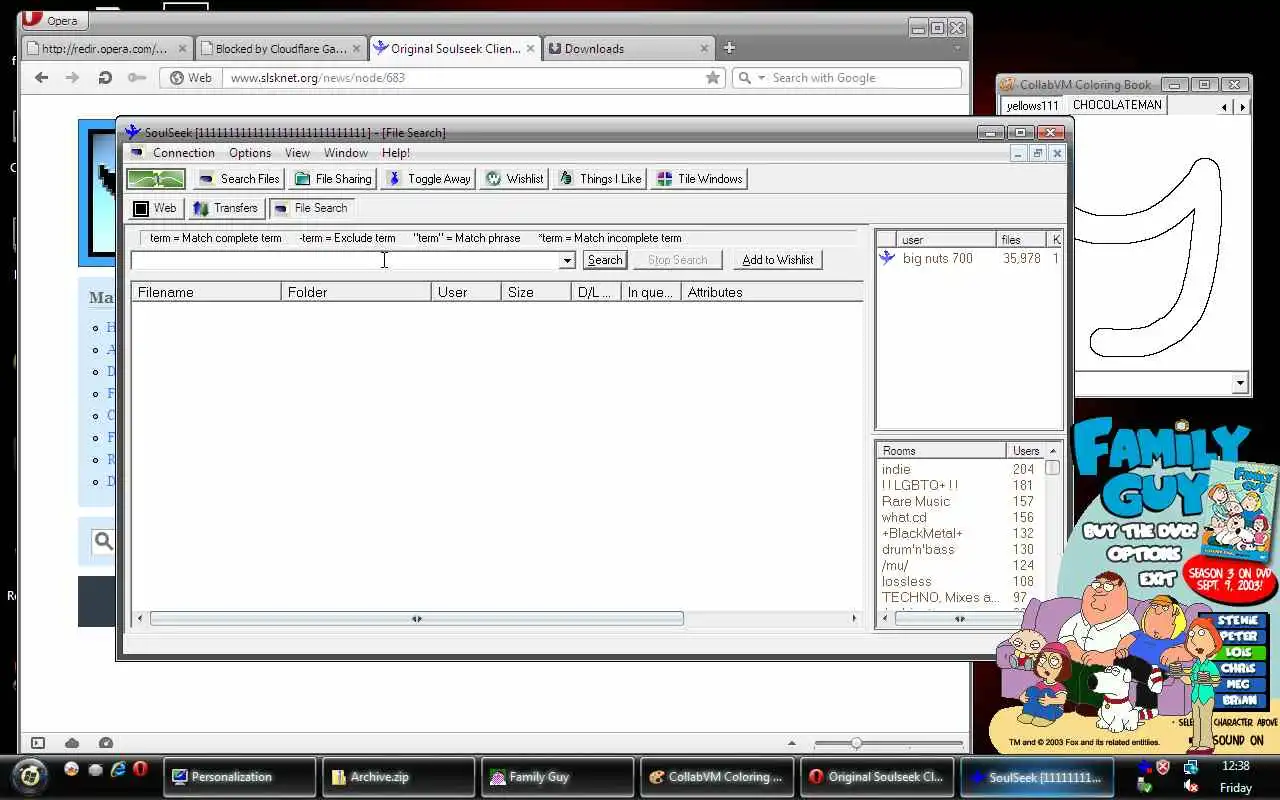Bookmark page with the Opera star icon
This screenshot has height=800, width=1280.
coord(713,77)
